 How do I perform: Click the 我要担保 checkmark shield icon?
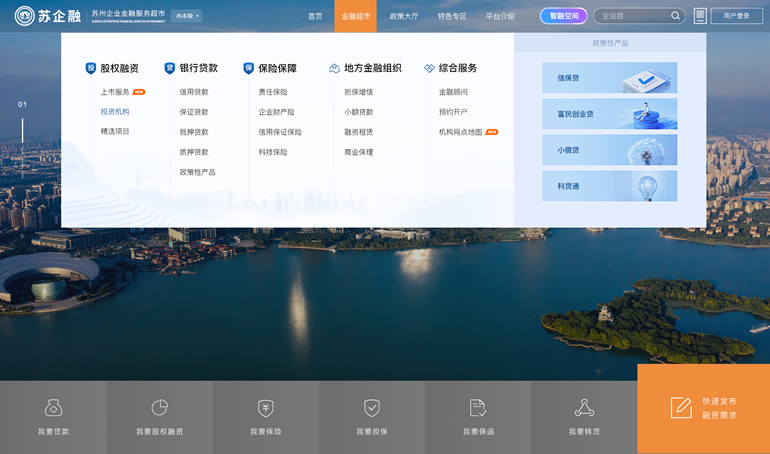click(371, 408)
